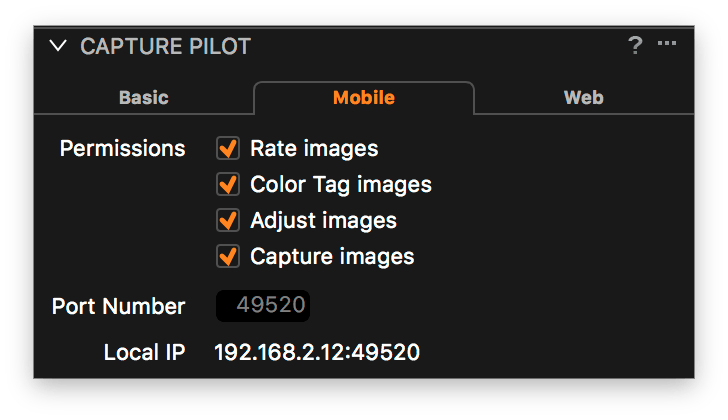Open the Web tab
The height and width of the screenshot is (420, 728).
point(584,97)
